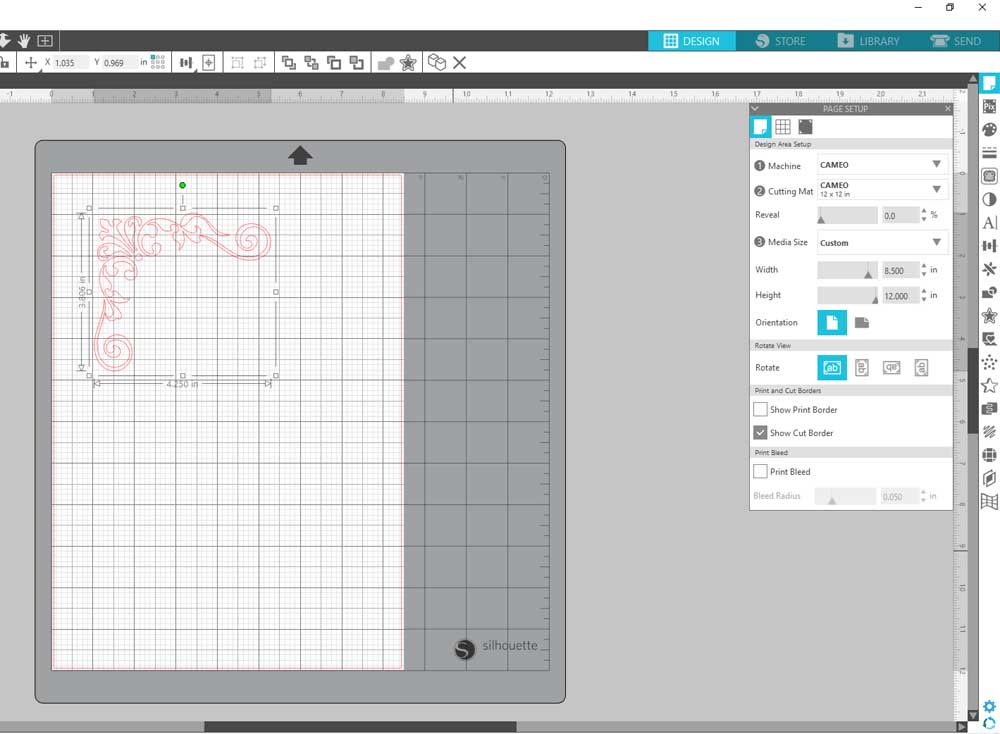Click the Offset star icon in toolbar
1000x734 pixels.
coord(408,62)
